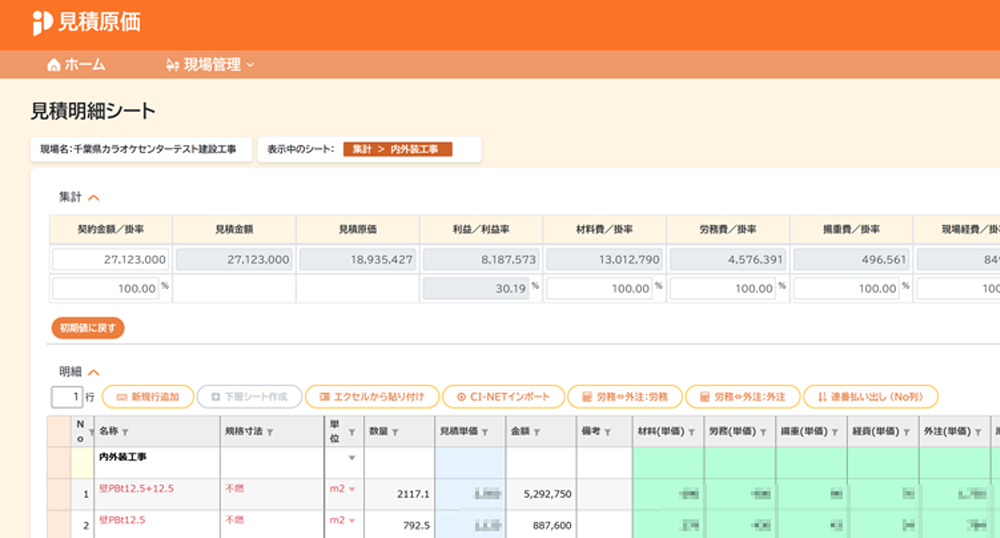The image size is (1000, 538).
Task: Click 連番払い出し (No列) button
Action: click(871, 396)
